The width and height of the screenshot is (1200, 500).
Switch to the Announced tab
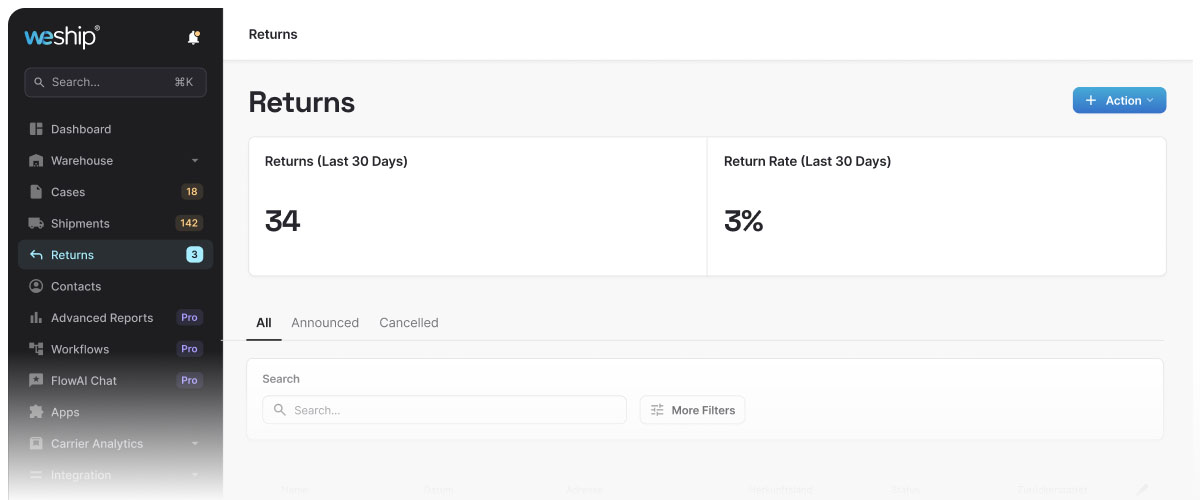325,323
